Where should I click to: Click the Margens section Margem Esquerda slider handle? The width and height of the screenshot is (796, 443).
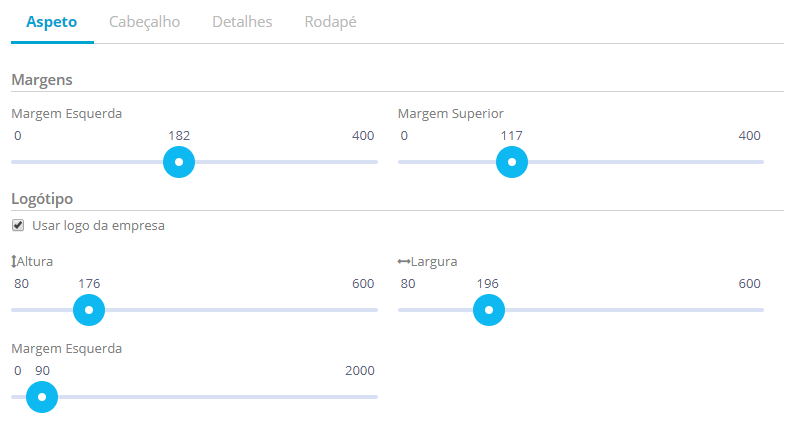(179, 161)
